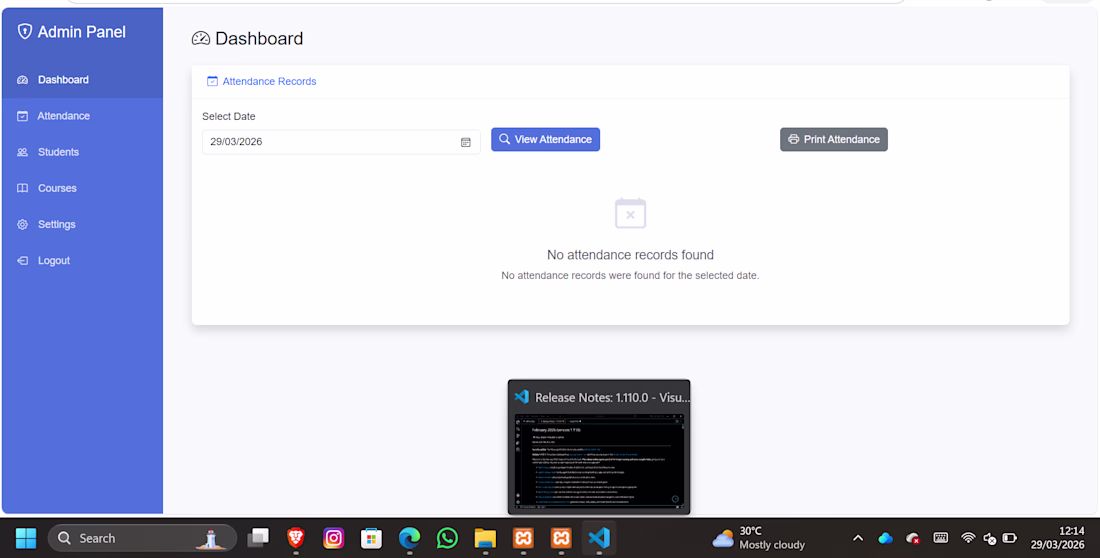Open the weather widget showing 30°C
Image resolution: width=1100 pixels, height=558 pixels.
pos(758,538)
